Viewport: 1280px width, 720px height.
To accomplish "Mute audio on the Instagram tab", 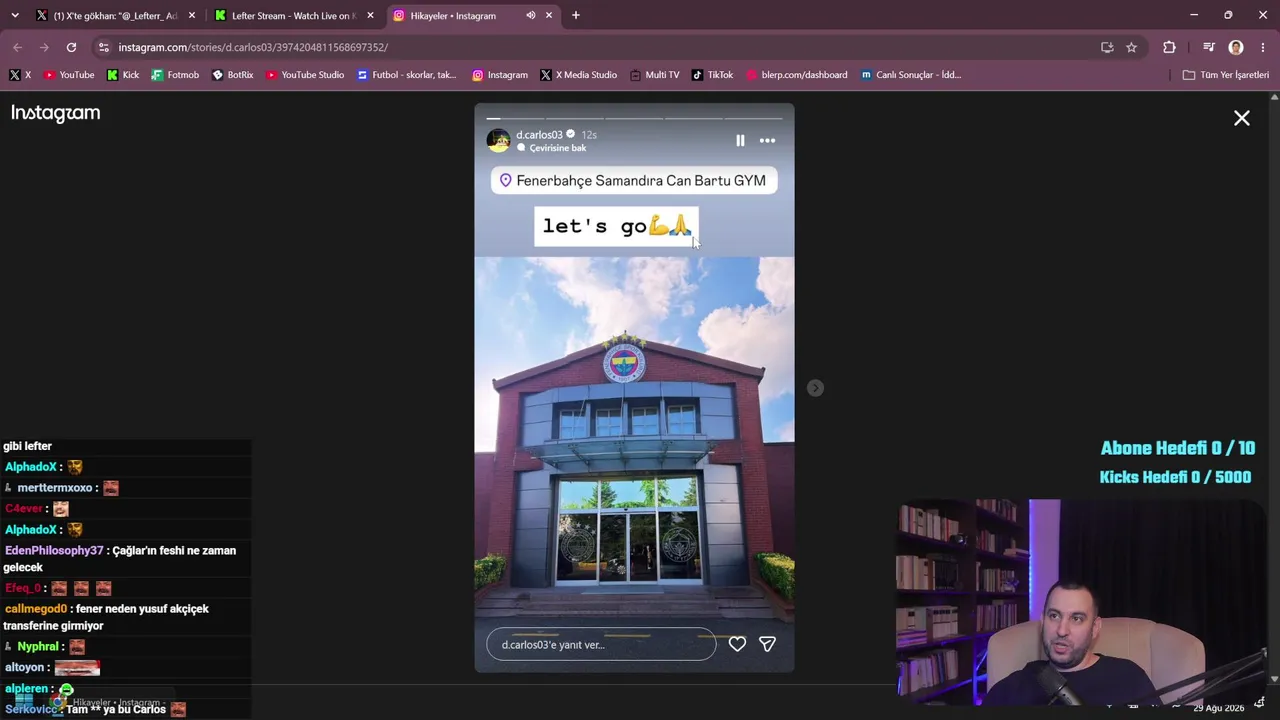I will click(x=530, y=15).
